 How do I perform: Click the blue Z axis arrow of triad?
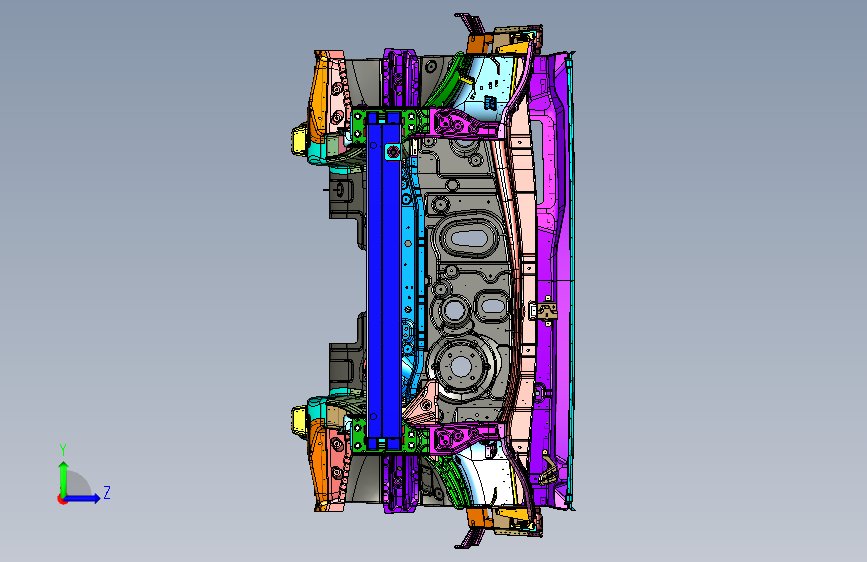pos(83,498)
